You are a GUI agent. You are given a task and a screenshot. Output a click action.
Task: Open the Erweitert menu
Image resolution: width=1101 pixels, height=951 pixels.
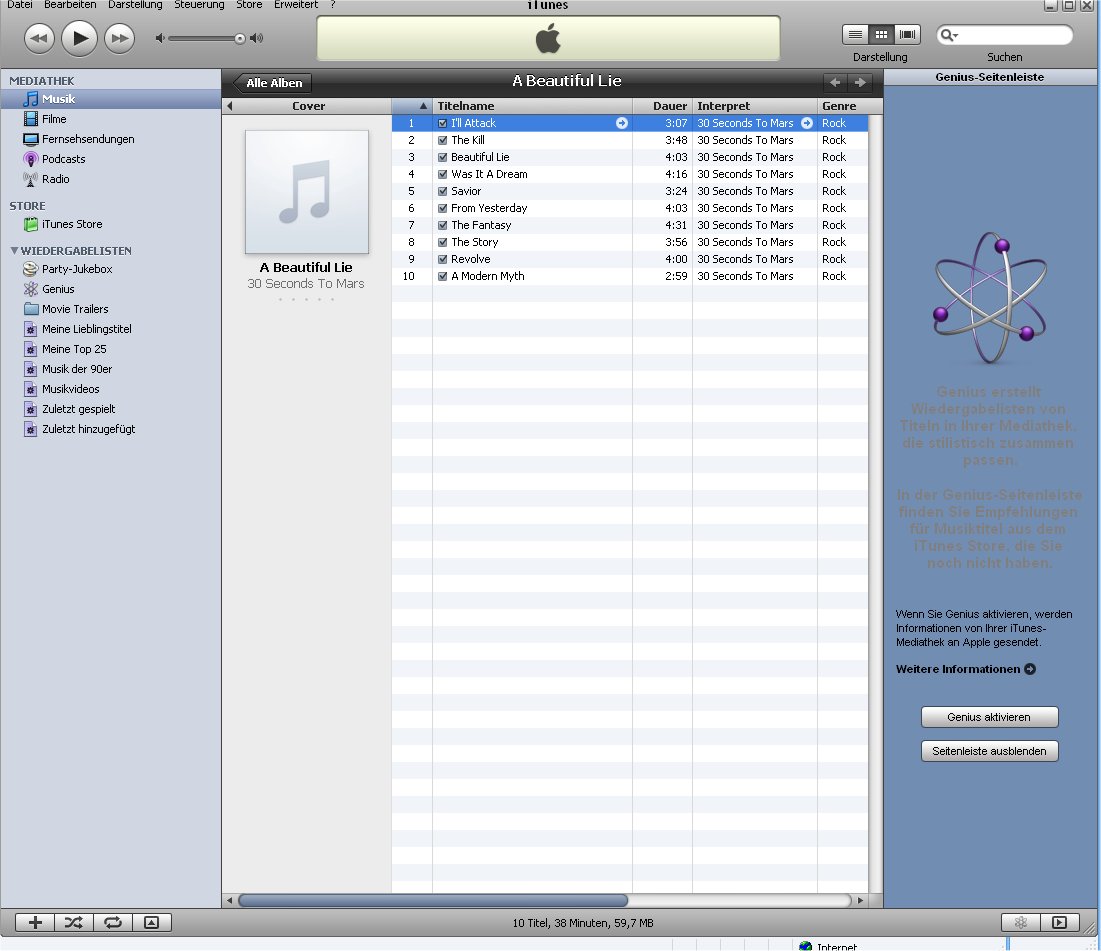pyautogui.click(x=296, y=5)
